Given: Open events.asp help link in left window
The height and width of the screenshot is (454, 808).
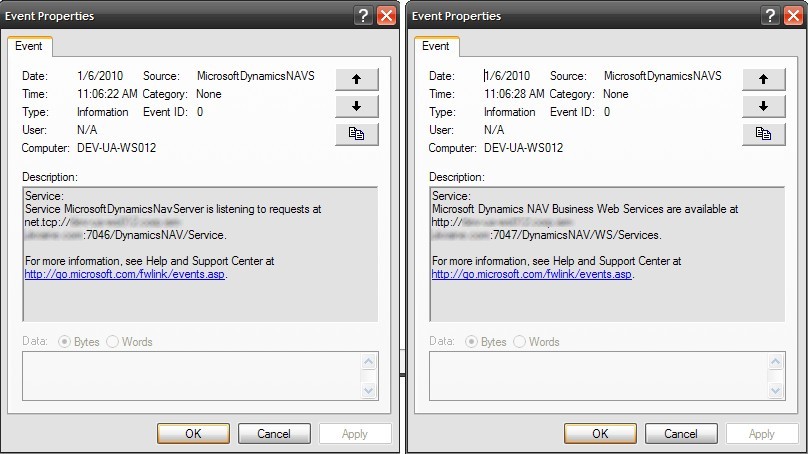Looking at the screenshot, I should [x=125, y=274].
